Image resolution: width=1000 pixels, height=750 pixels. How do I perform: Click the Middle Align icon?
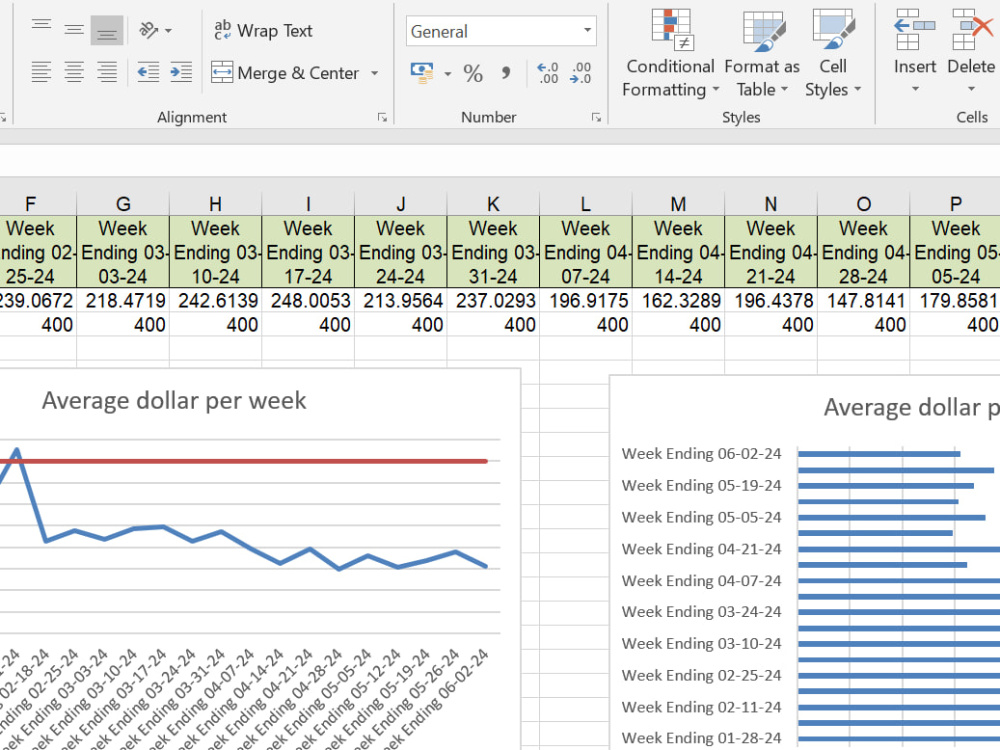tap(74, 30)
